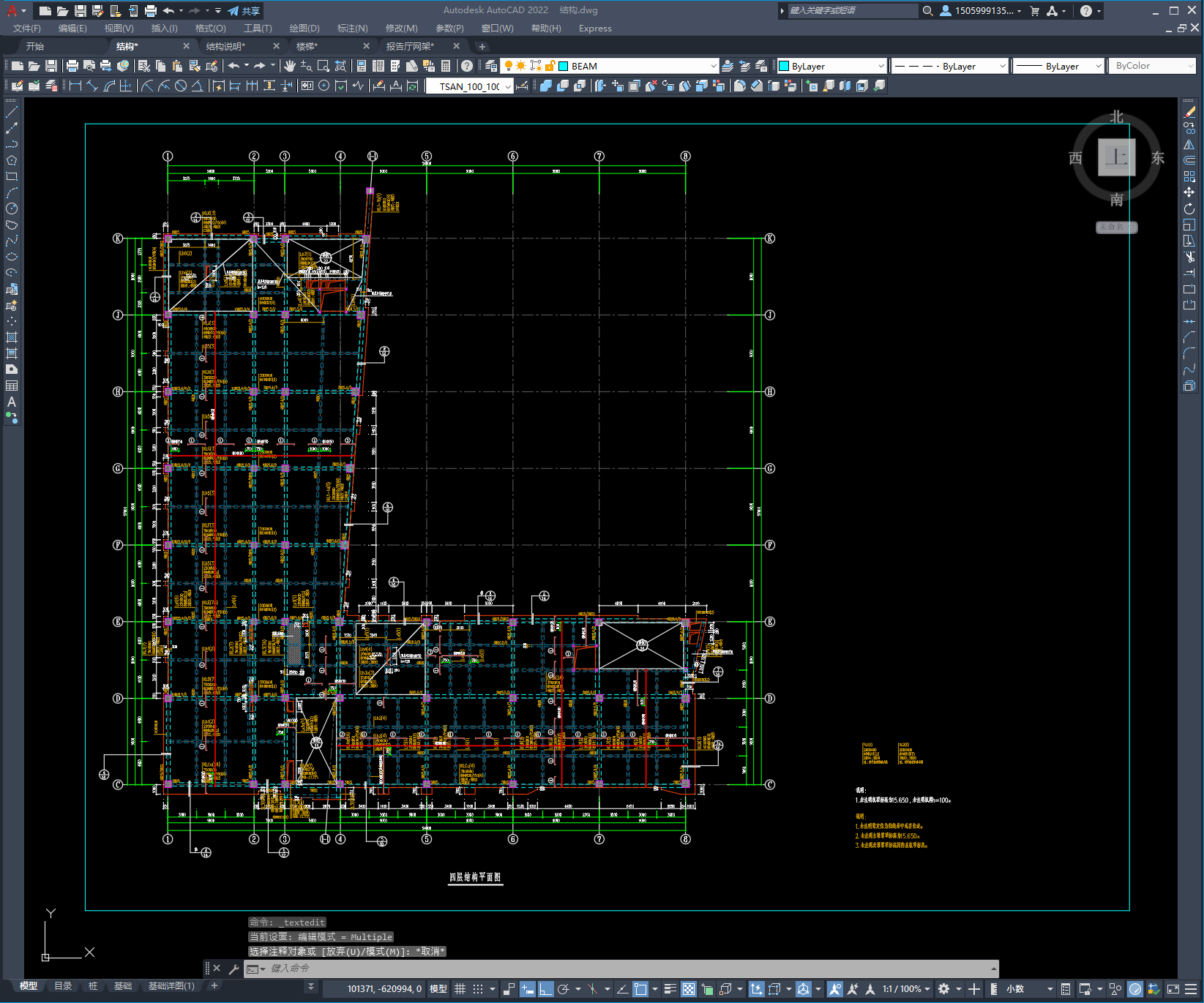Select the Move tool in modify toolbar
1204x1003 pixels.
[x=1189, y=192]
